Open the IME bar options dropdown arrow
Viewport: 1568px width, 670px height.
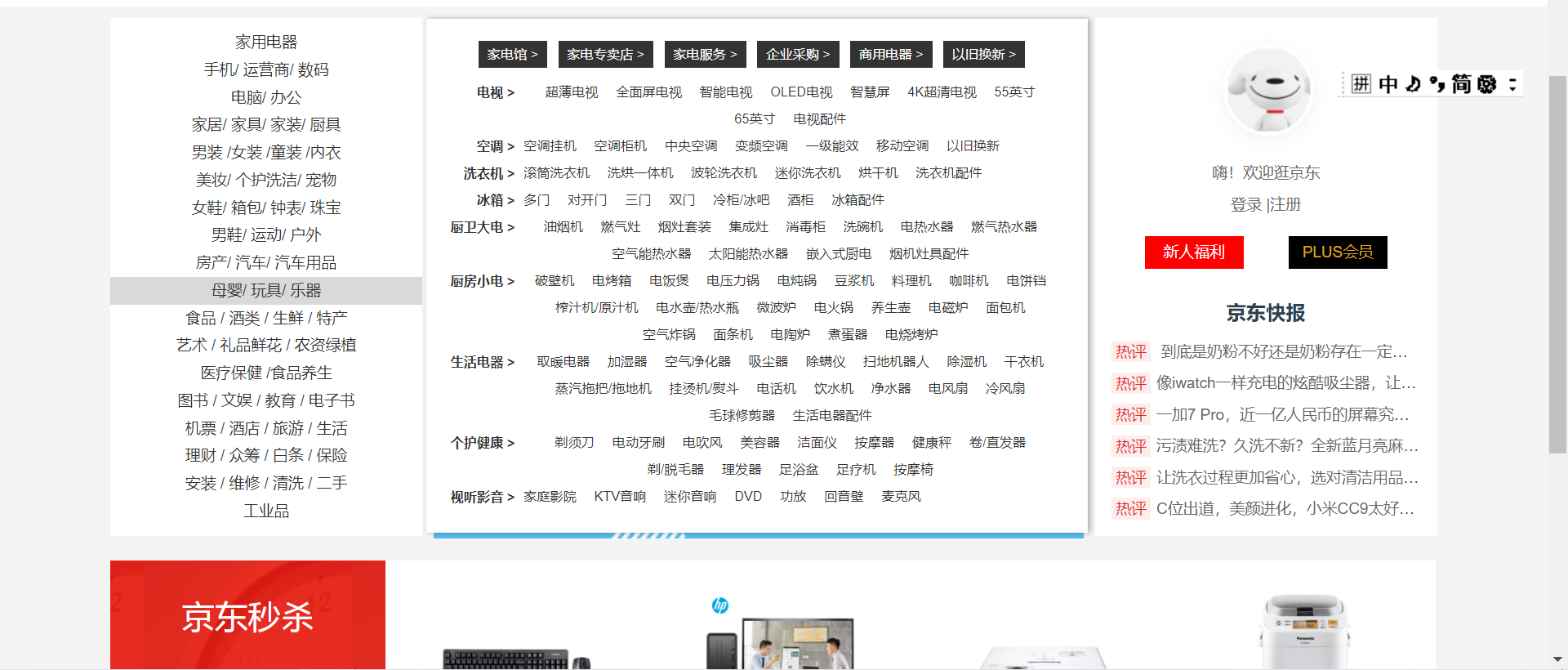tap(1512, 83)
